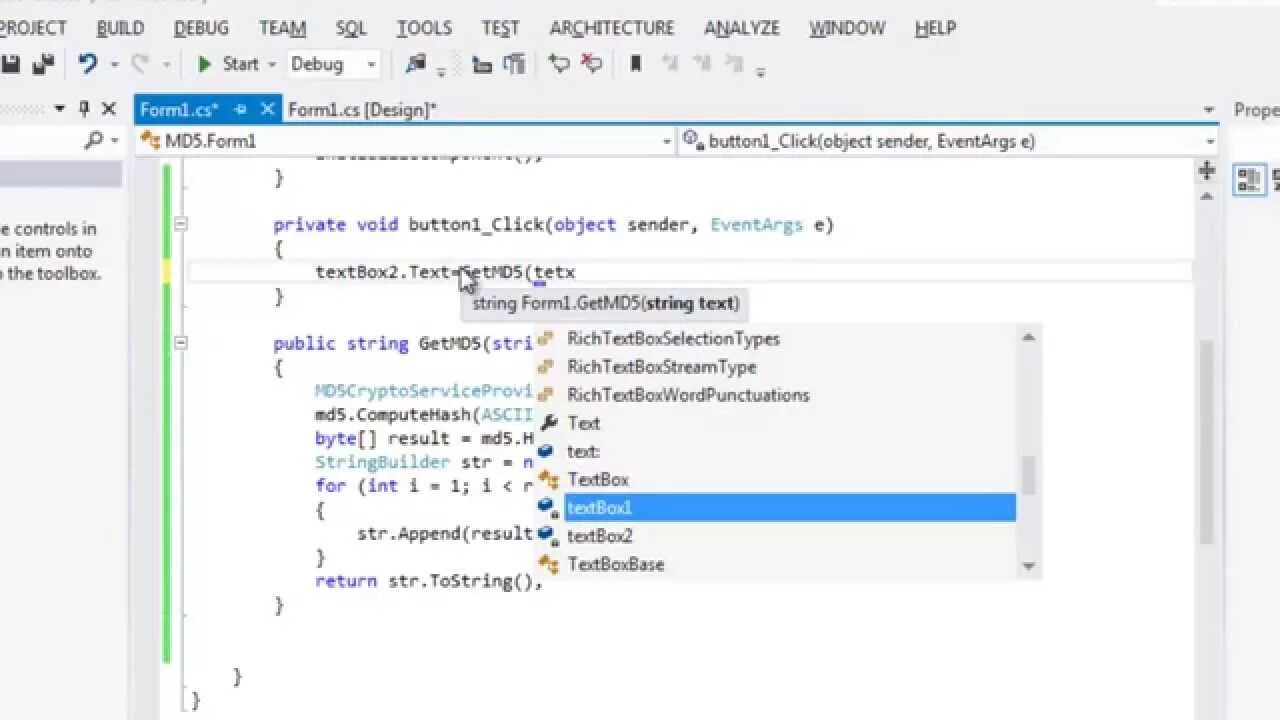Open the SQL menu

coord(351,28)
